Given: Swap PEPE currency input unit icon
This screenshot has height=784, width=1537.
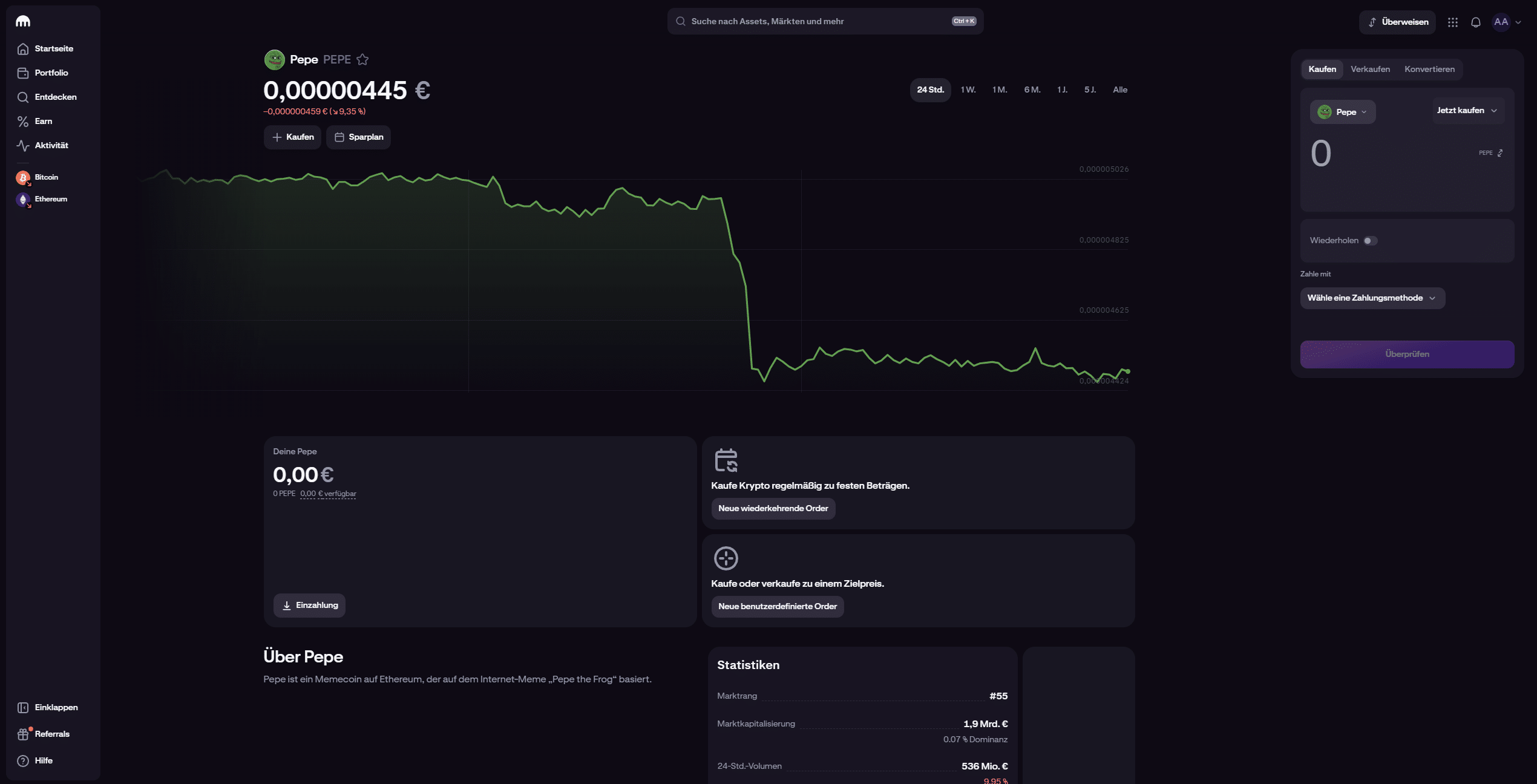Looking at the screenshot, I should [1500, 153].
